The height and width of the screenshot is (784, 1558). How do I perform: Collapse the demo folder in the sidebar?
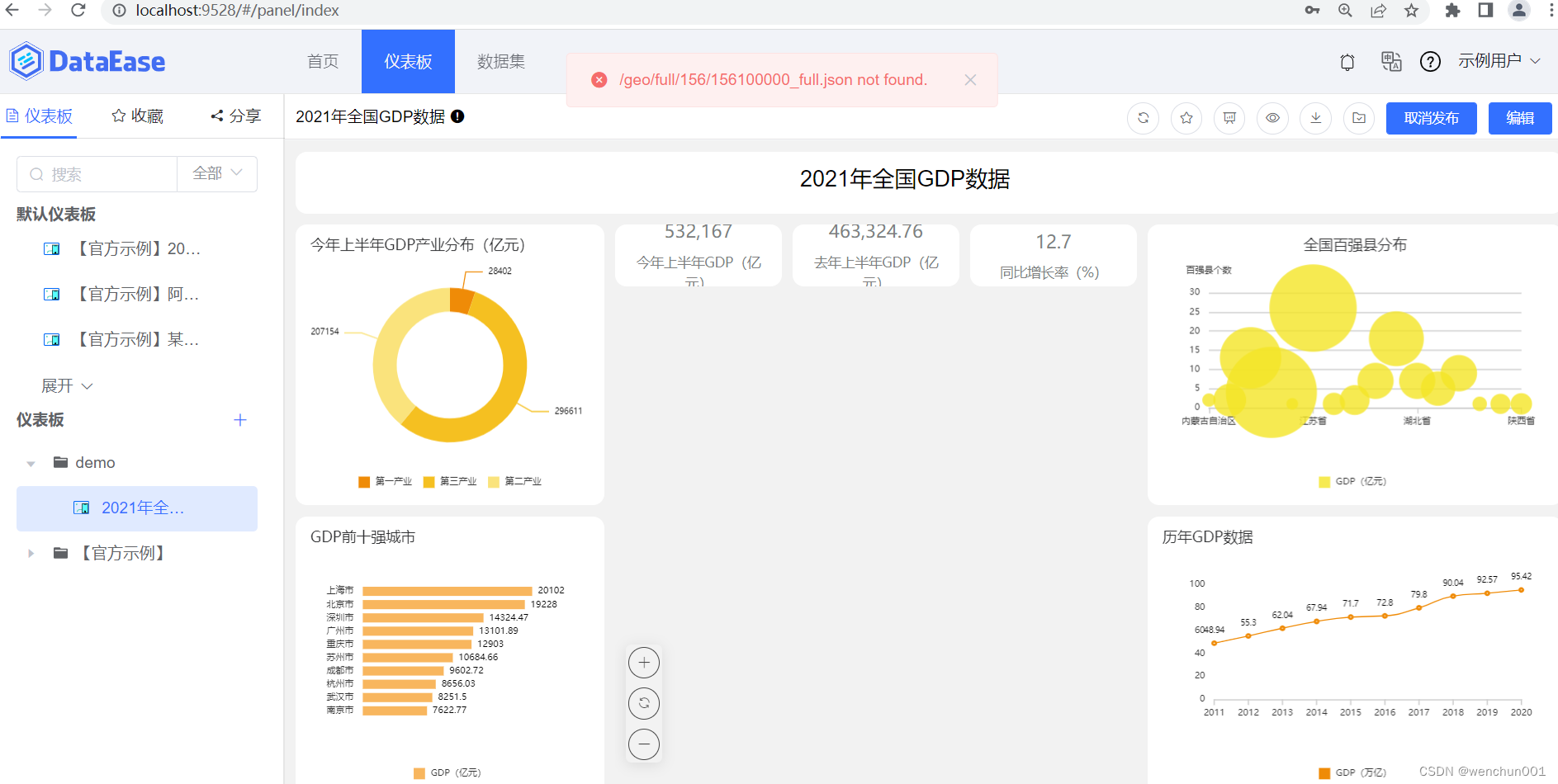tap(31, 462)
